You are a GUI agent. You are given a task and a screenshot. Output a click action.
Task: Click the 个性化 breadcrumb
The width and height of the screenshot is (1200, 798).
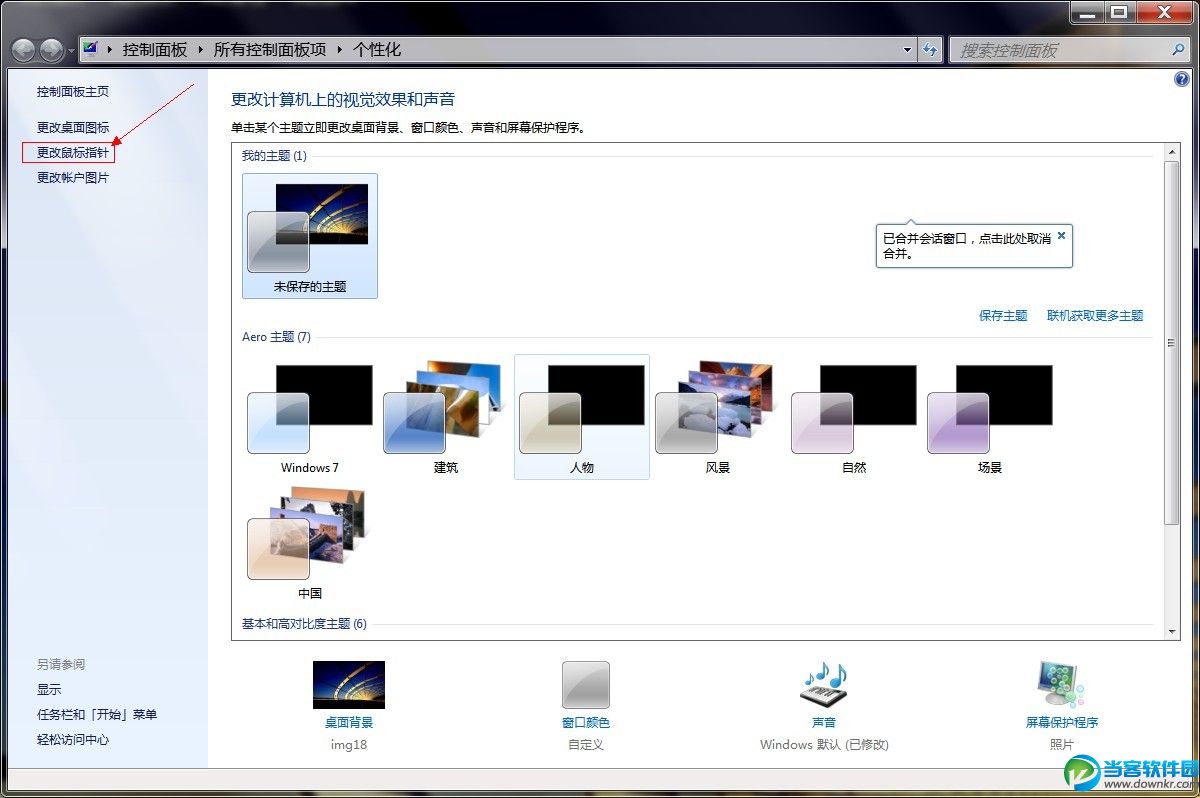click(377, 49)
